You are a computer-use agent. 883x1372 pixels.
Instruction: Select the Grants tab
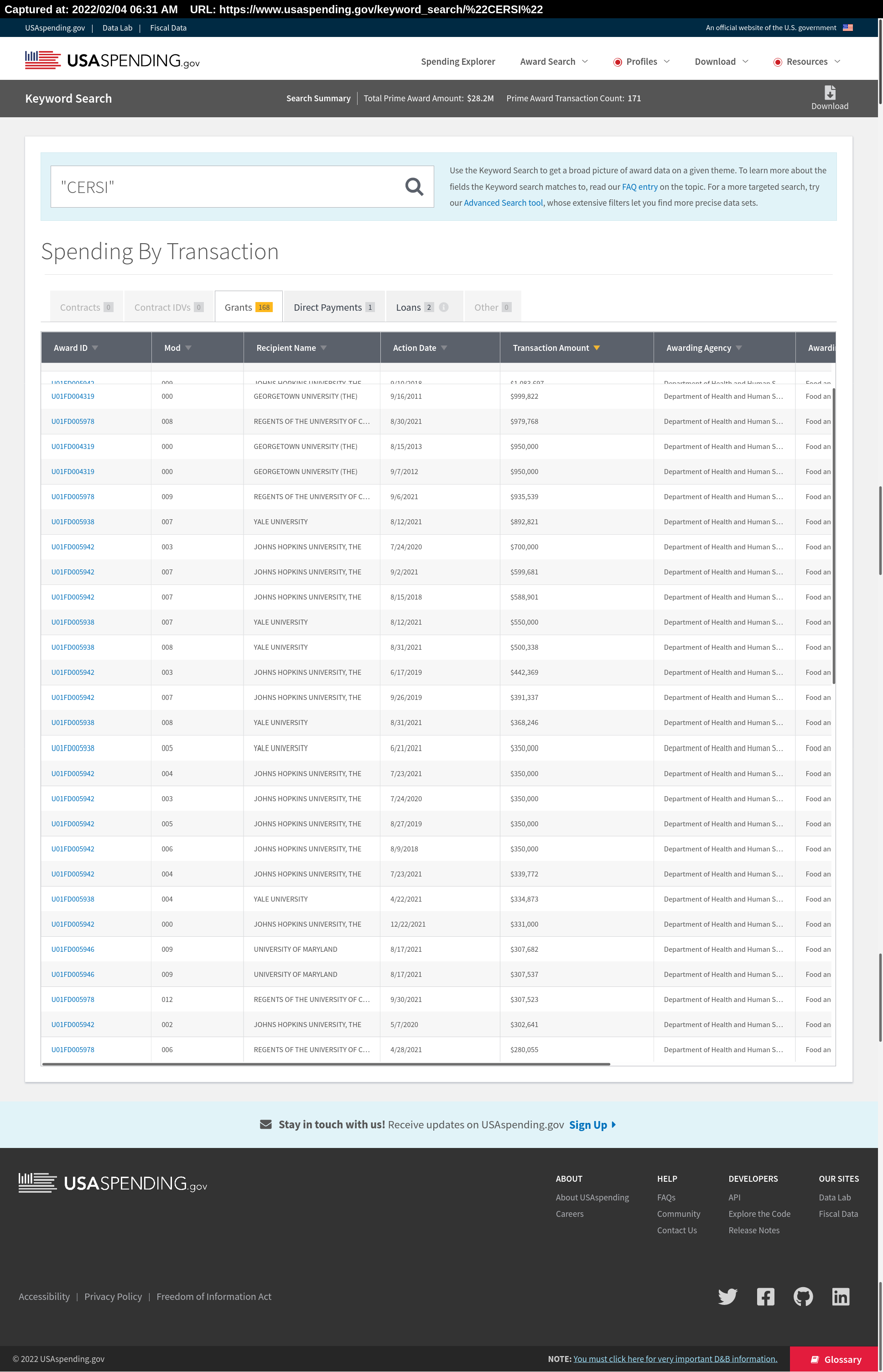[x=248, y=307]
